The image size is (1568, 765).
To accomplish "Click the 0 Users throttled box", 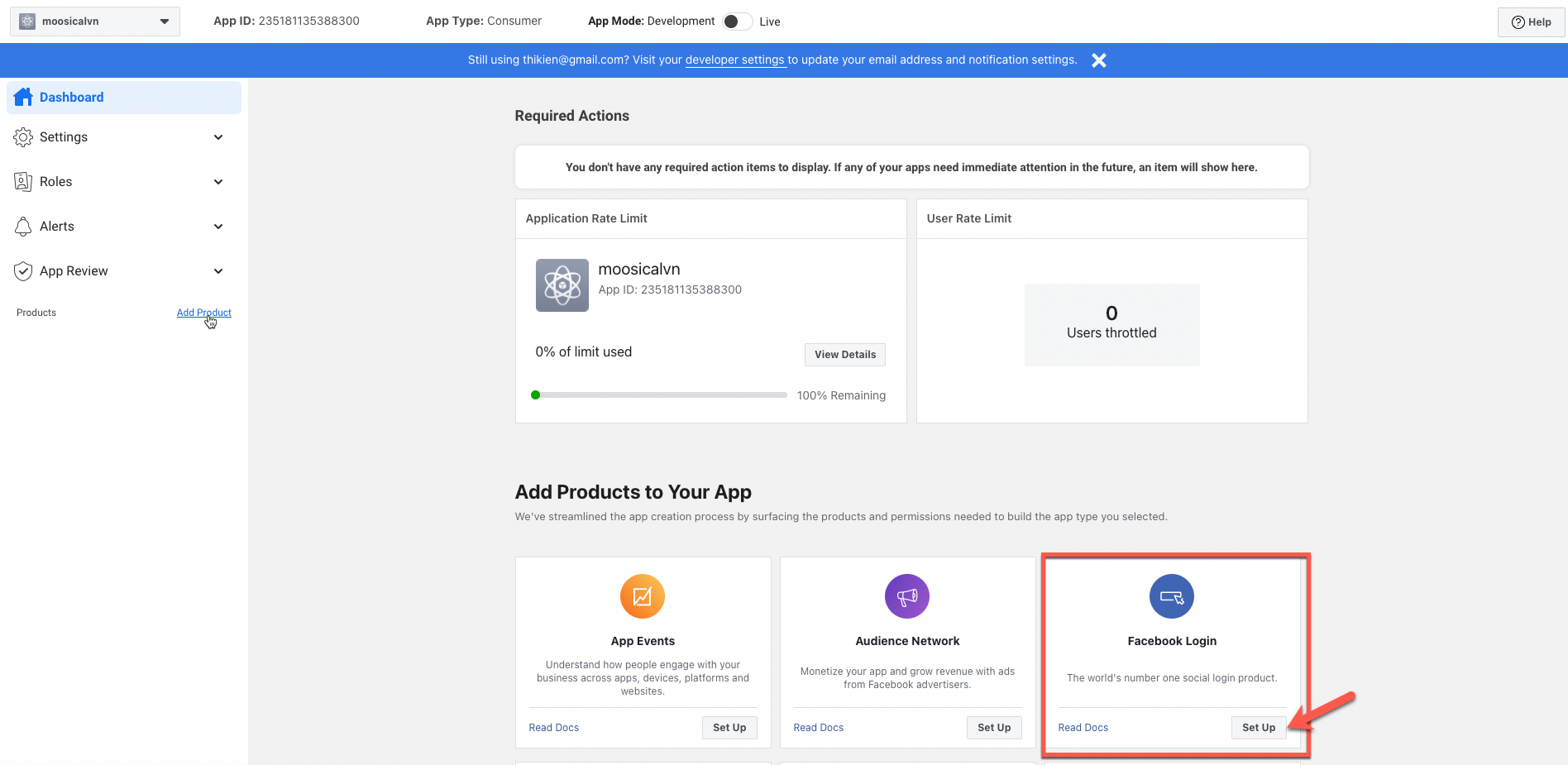I will click(1112, 325).
